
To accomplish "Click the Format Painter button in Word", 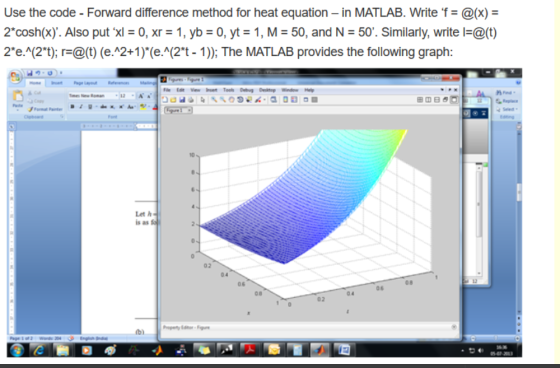I will pyautogui.click(x=45, y=109).
